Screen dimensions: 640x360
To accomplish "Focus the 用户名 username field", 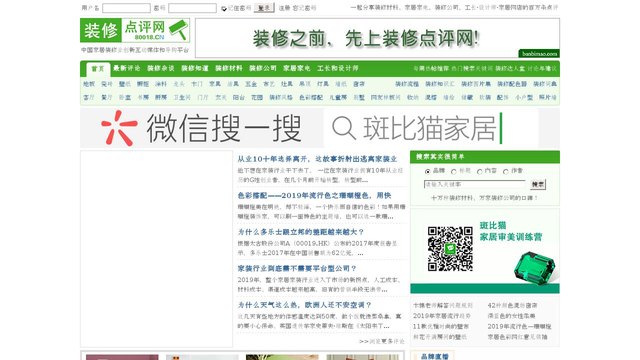I will [126, 8].
